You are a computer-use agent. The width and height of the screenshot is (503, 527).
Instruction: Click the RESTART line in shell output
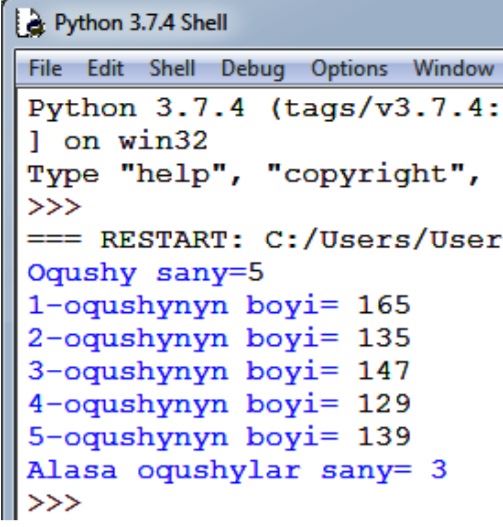pyautogui.click(x=265, y=240)
